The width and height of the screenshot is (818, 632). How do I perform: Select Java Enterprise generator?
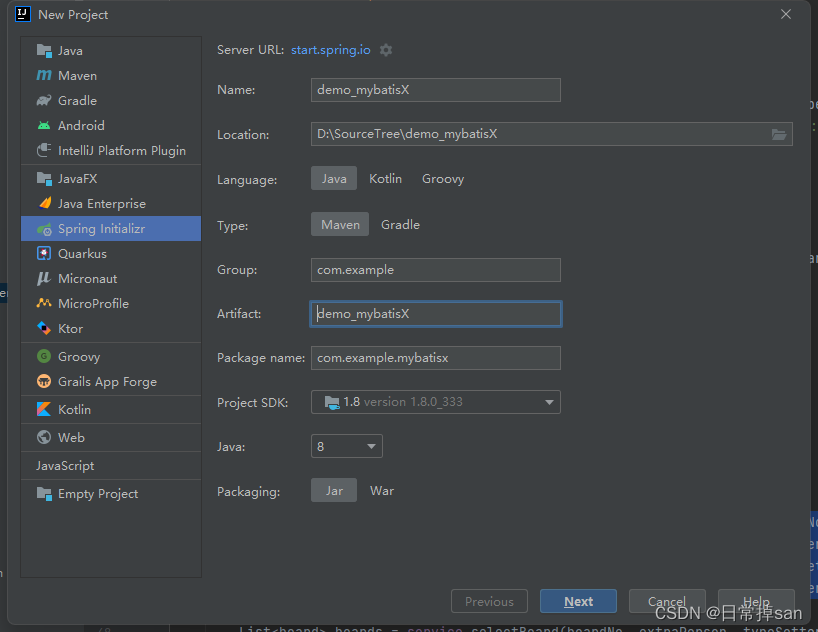pyautogui.click(x=111, y=204)
